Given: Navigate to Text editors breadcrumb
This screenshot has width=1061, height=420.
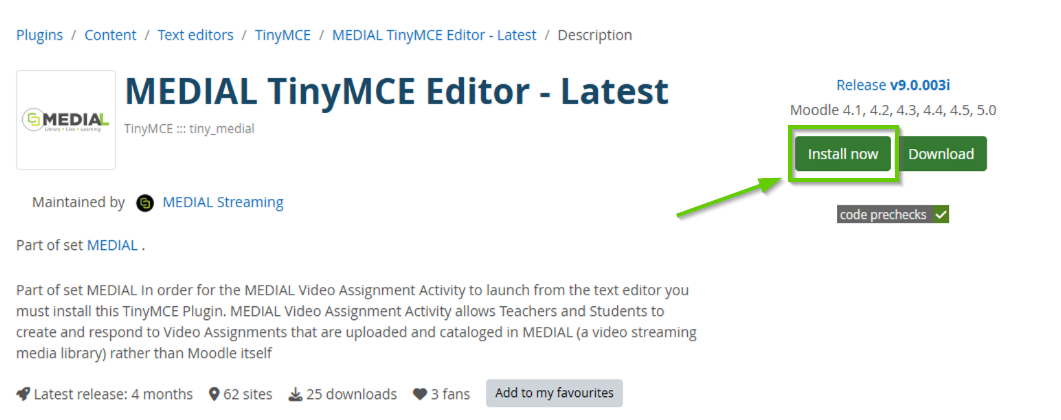Looking at the screenshot, I should tap(195, 35).
